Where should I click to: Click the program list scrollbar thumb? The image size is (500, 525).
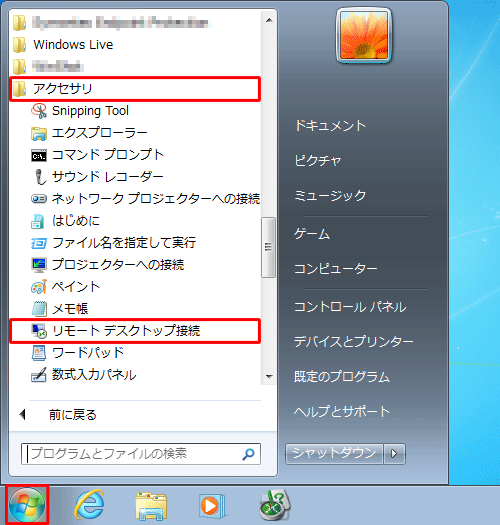click(268, 247)
